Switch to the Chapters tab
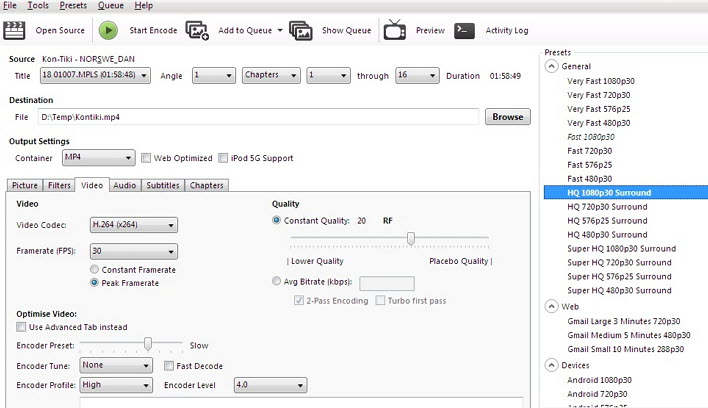Screen dimensions: 708x408 coord(206,185)
